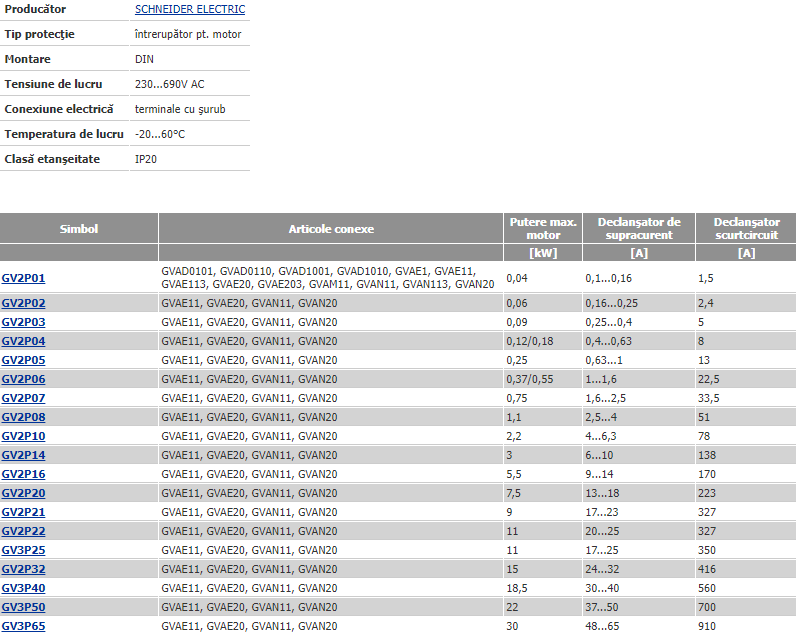Open the SCHNEIDER ELECTRIC manufacturer link
Image resolution: width=796 pixels, height=633 pixels.
point(190,9)
